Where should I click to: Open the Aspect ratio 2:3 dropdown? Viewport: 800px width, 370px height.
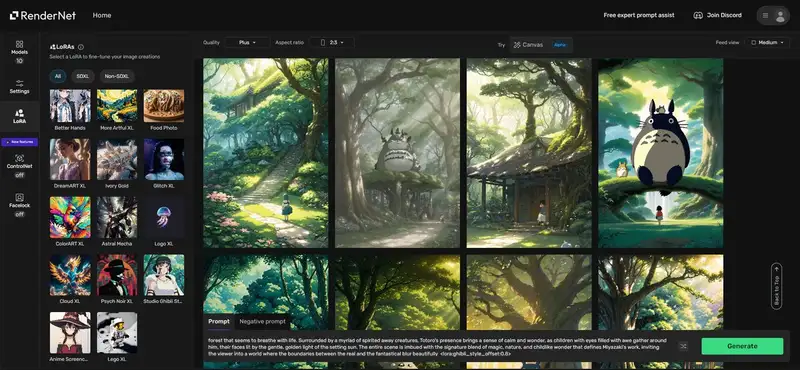(x=332, y=42)
